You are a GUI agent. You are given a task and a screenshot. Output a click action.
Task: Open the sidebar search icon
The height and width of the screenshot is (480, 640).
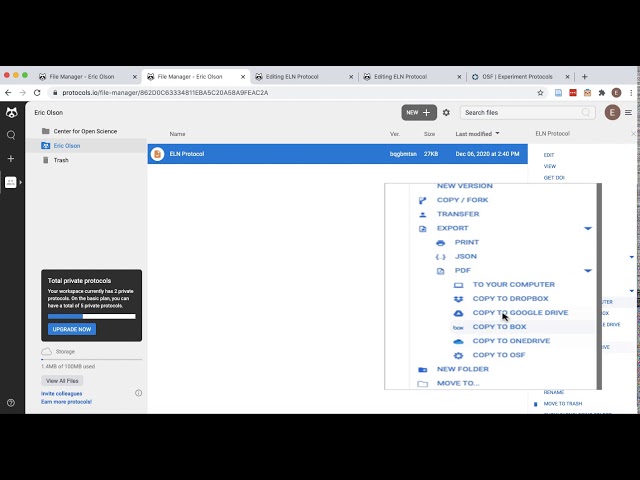[x=11, y=135]
